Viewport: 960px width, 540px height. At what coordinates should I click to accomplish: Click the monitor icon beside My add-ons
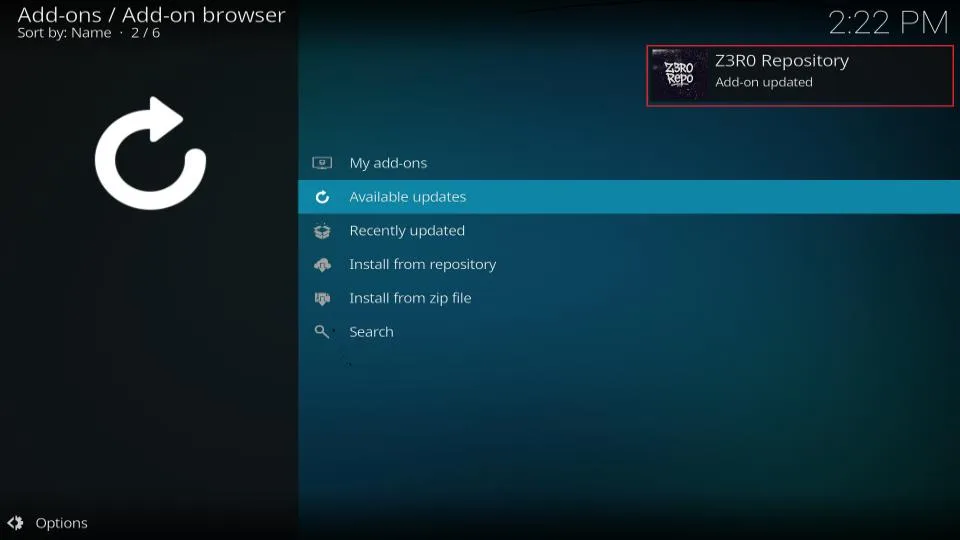(x=322, y=163)
